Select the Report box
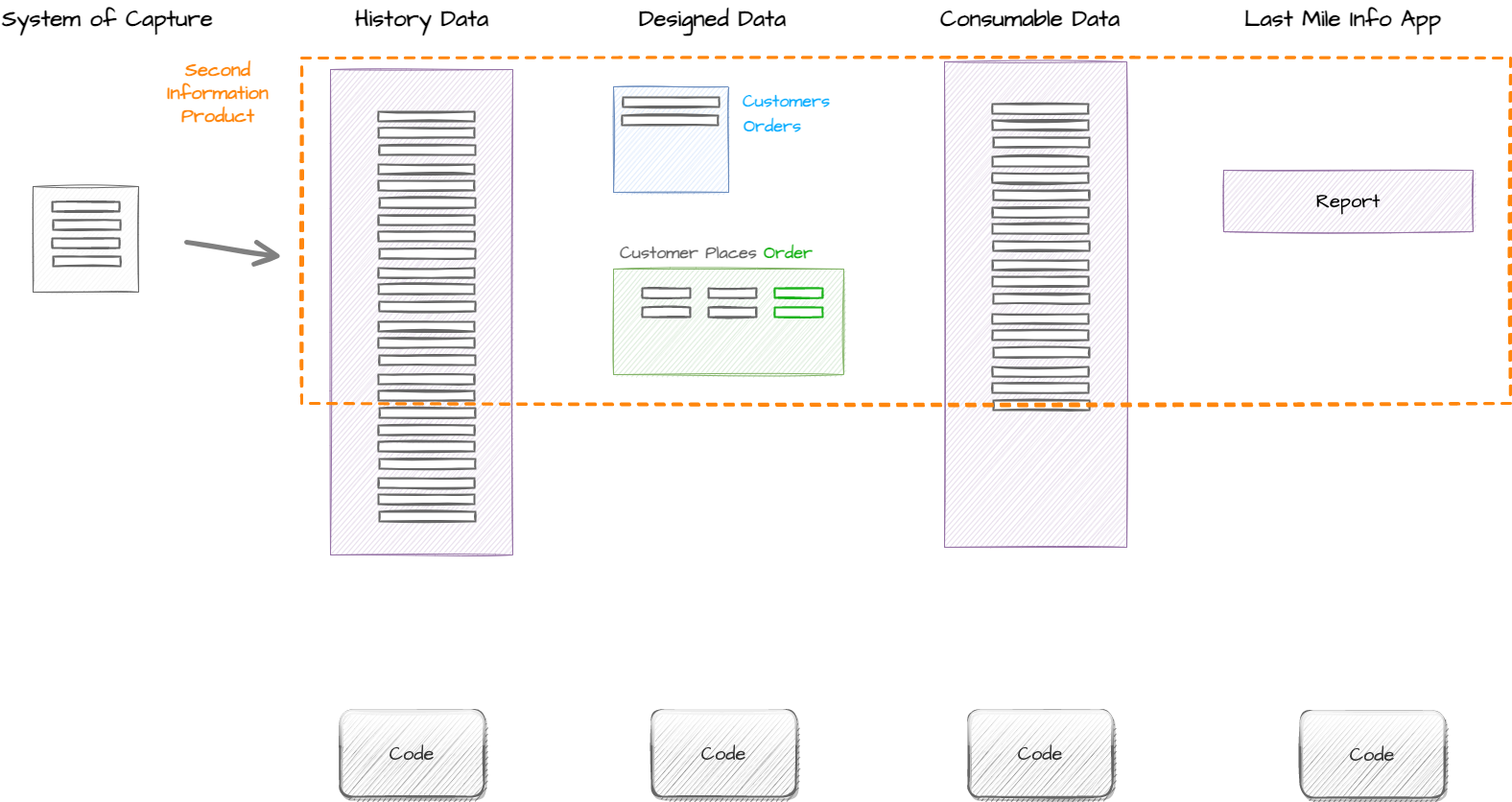Screen dimensions: 1512x802 click(1348, 201)
